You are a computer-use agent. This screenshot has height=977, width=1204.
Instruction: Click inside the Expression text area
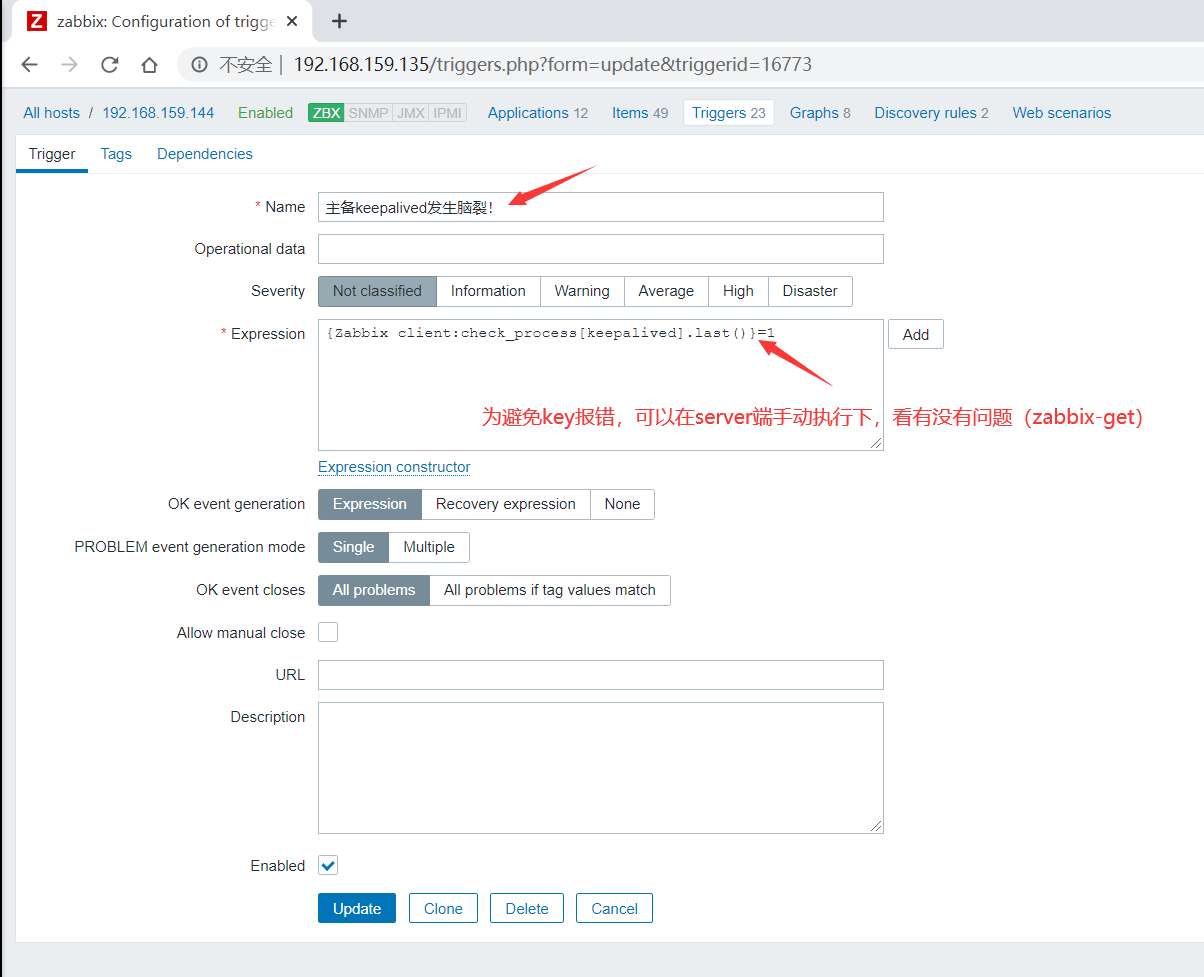point(601,385)
